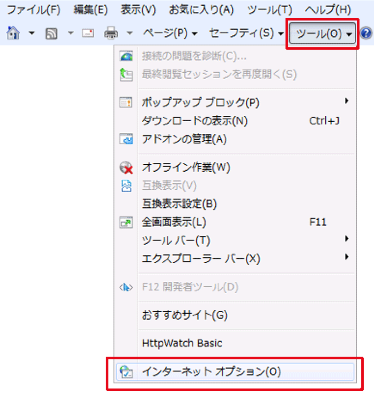This screenshot has height=400, width=374.
Task: Open the ファイル(F) menu
Action: click(33, 10)
